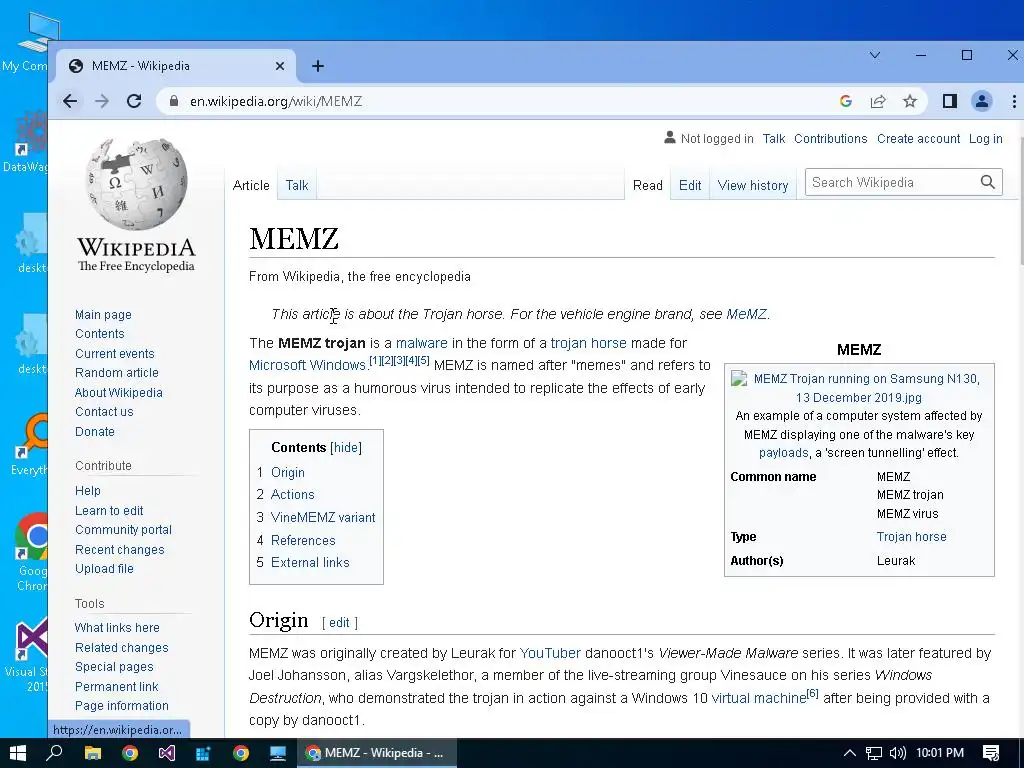The width and height of the screenshot is (1024, 768).
Task: Click What links here tool
Action: click(x=117, y=628)
